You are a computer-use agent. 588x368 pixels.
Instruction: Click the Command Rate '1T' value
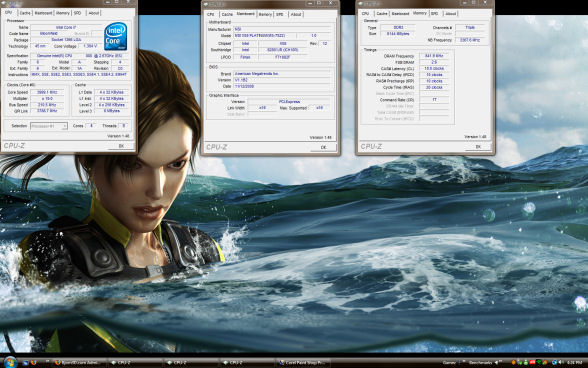[x=434, y=100]
